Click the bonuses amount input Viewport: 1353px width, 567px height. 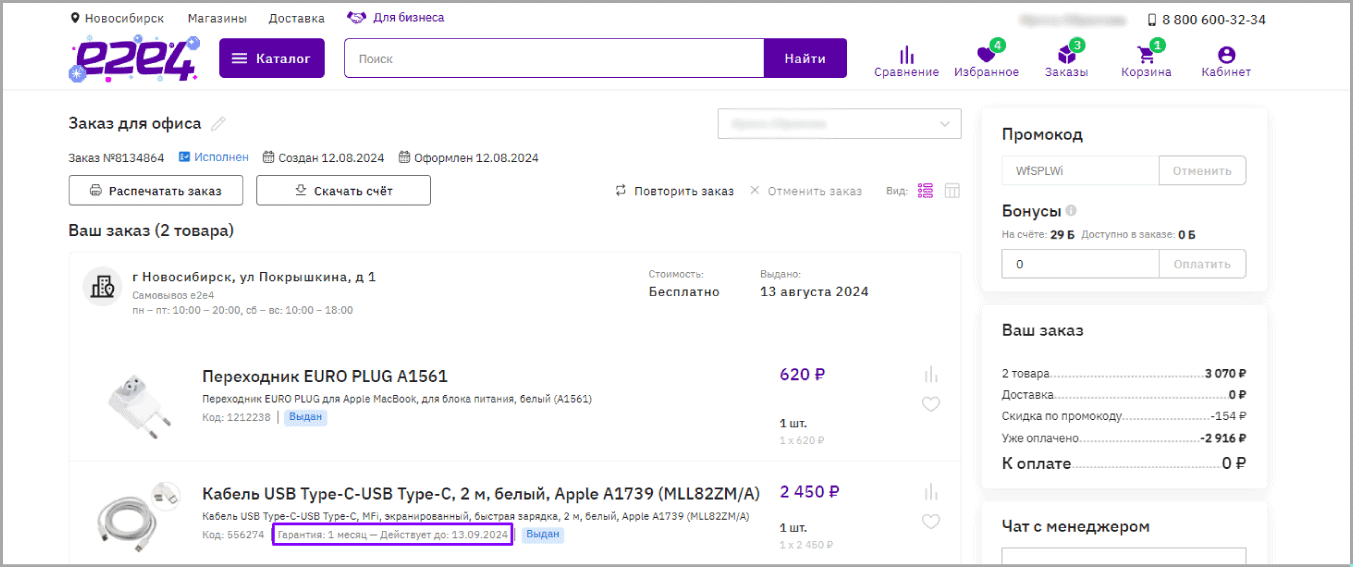tap(1080, 264)
